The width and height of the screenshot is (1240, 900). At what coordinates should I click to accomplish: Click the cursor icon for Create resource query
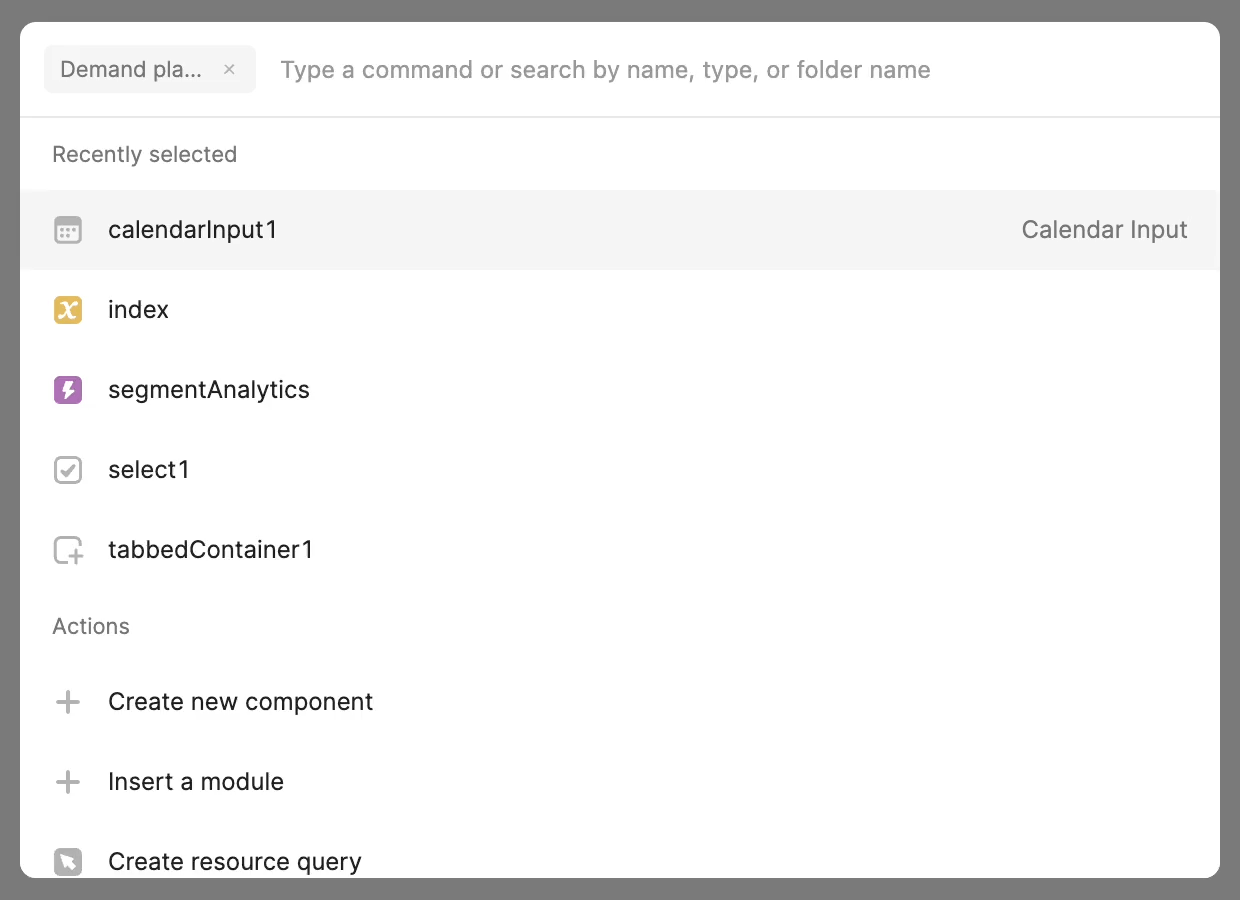67,861
